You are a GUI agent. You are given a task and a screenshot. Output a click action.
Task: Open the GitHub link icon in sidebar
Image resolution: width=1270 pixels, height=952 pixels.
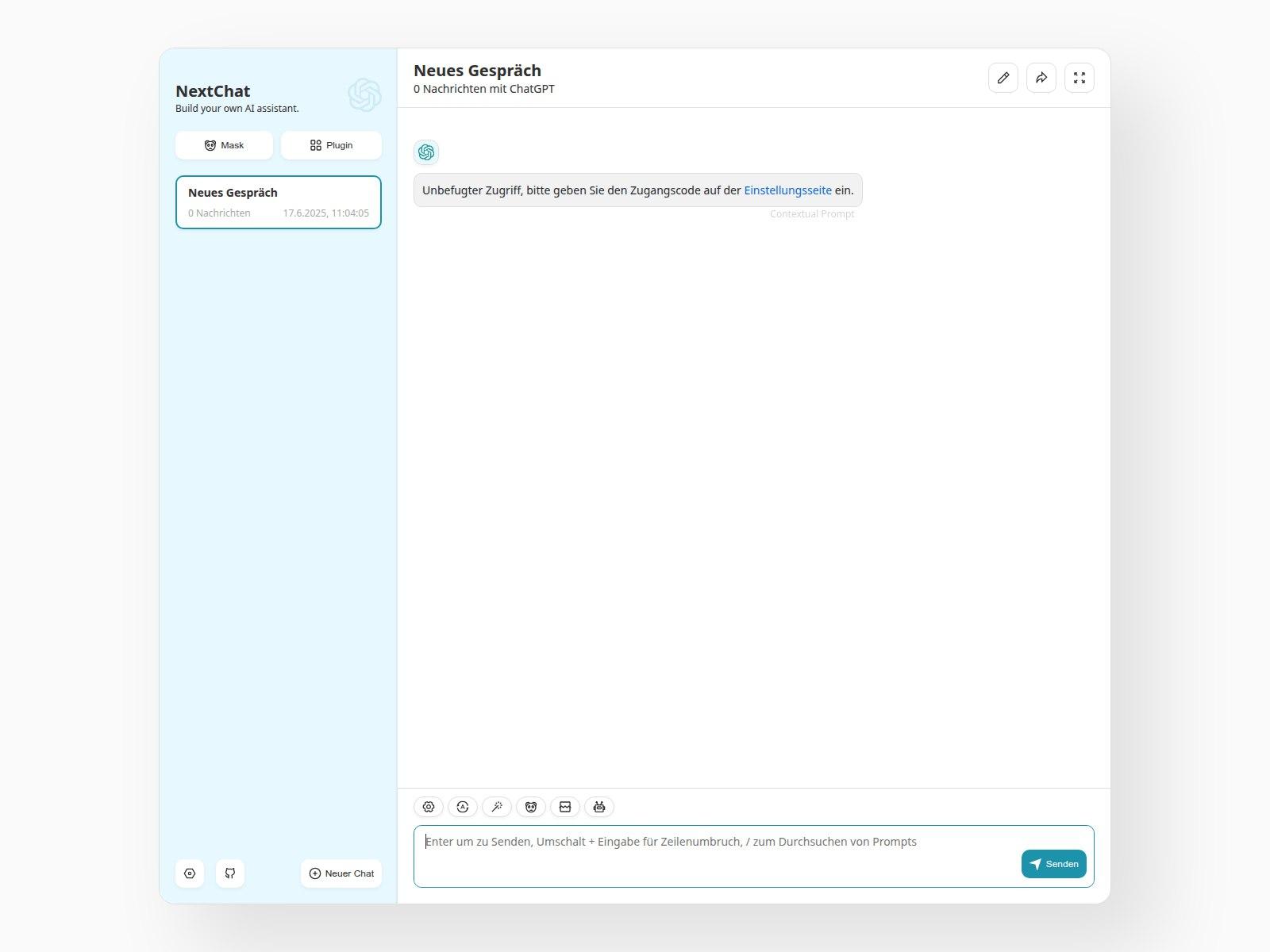(x=230, y=873)
